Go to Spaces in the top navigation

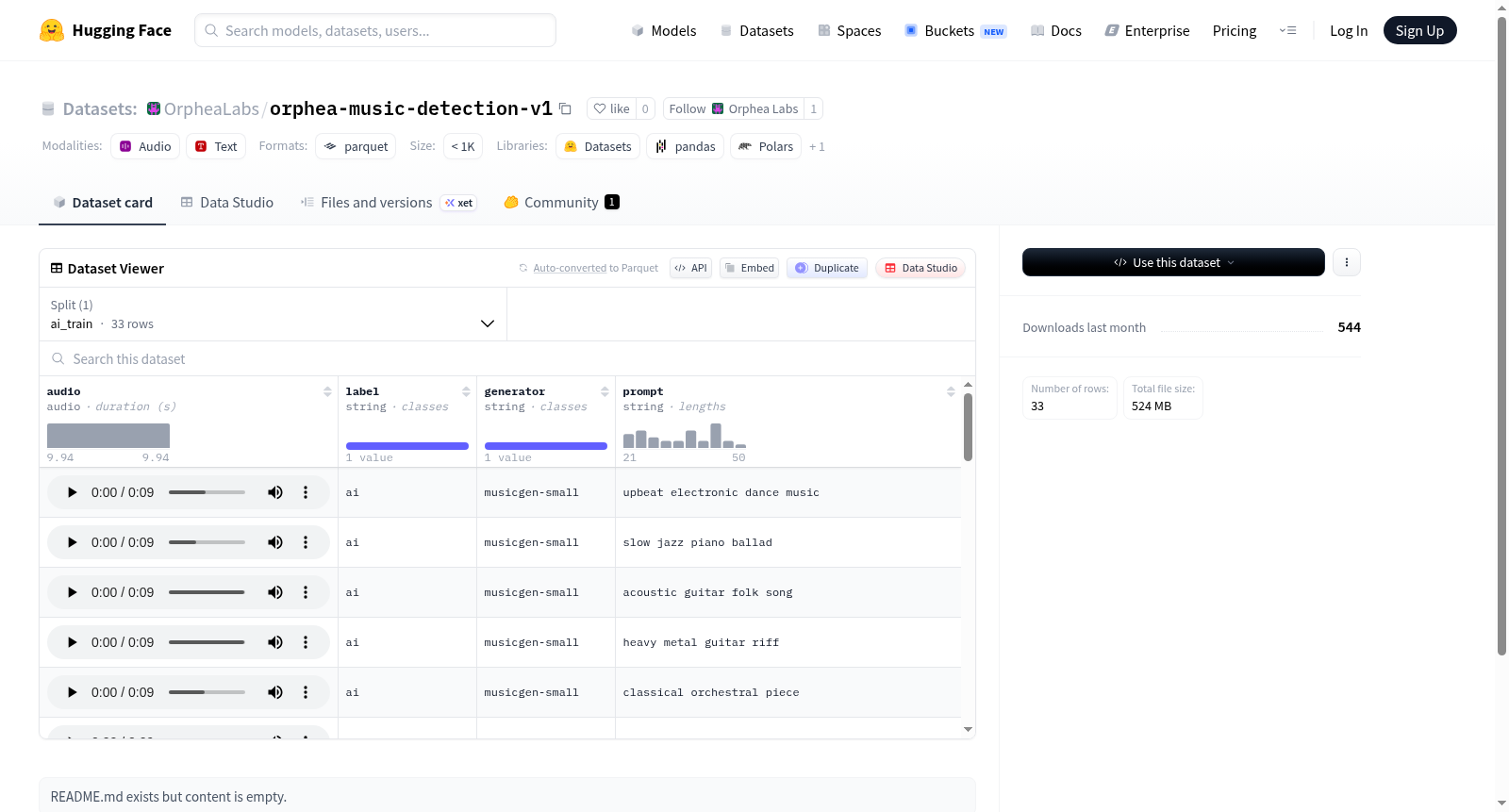(x=849, y=30)
